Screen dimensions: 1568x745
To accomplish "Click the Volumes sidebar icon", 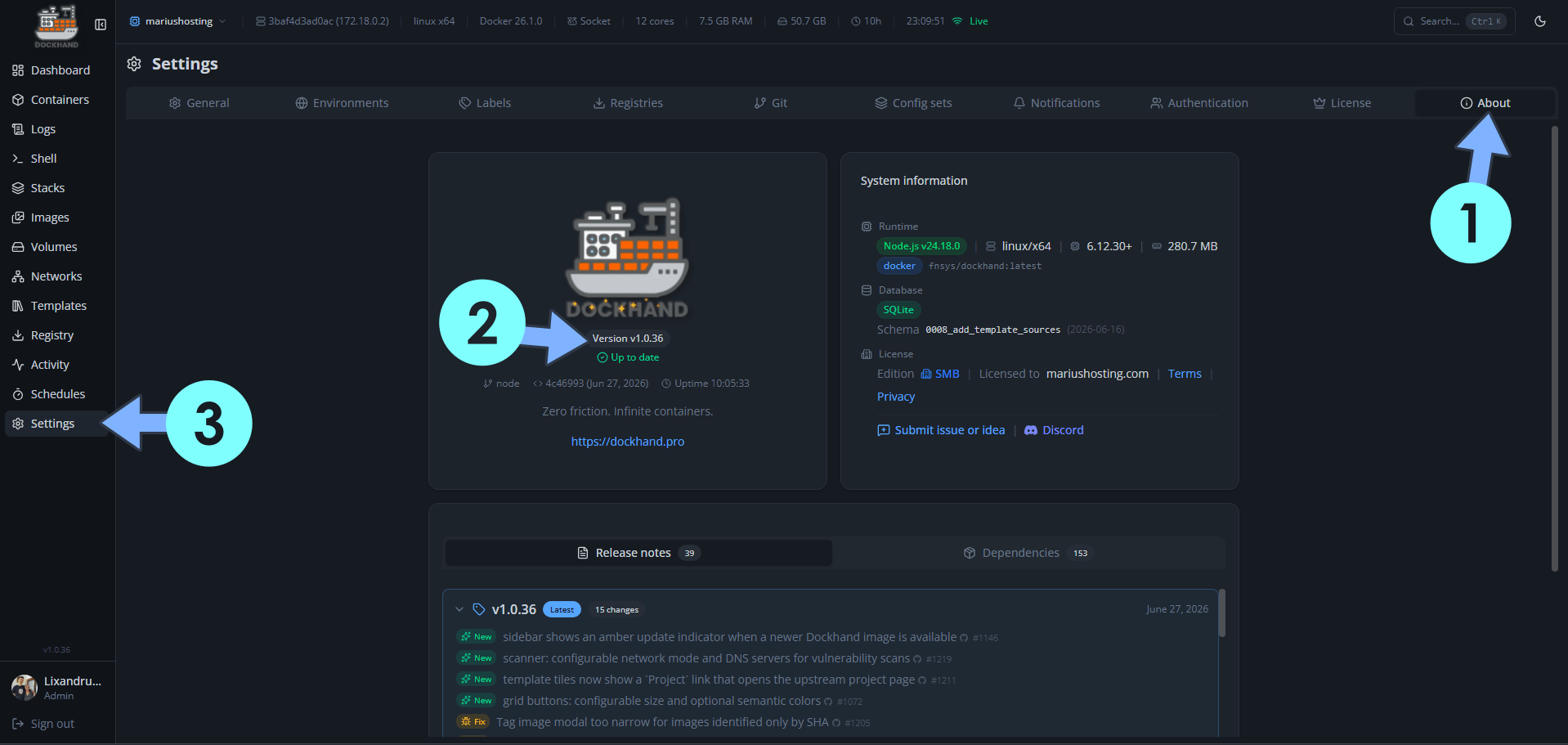I will point(18,247).
